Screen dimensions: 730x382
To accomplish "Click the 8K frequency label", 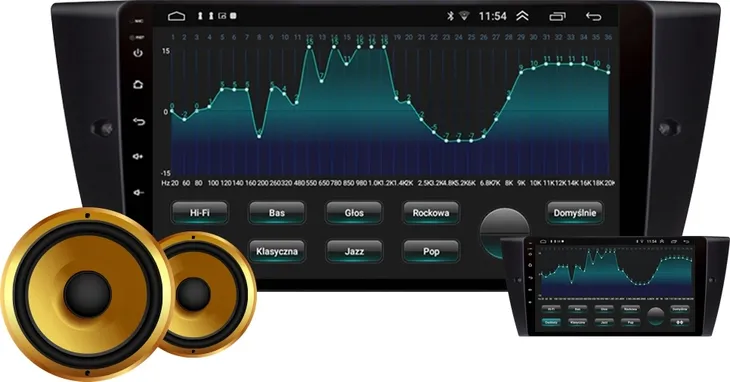I will pos(509,183).
